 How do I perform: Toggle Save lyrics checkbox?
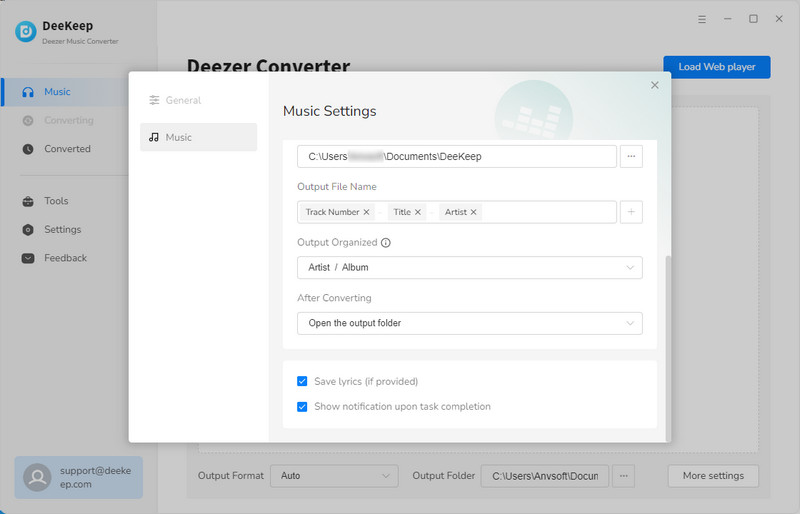click(302, 381)
